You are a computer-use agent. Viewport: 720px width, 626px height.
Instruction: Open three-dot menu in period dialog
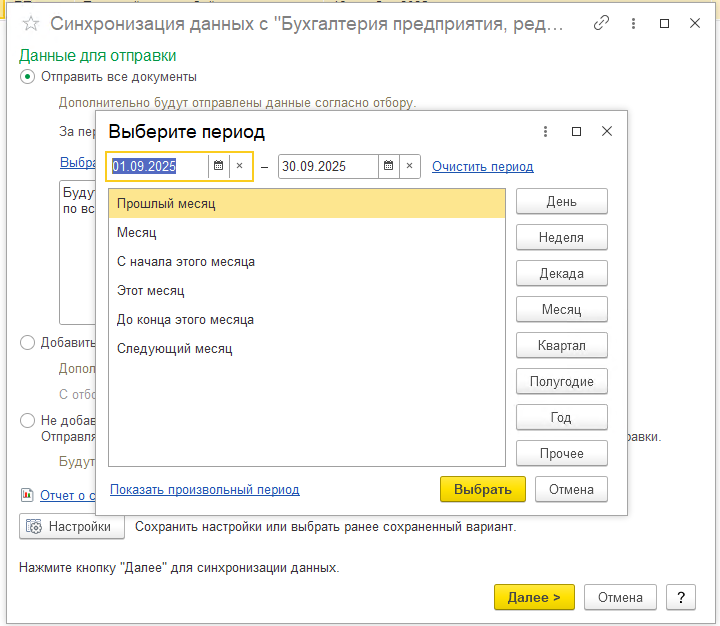coord(545,132)
